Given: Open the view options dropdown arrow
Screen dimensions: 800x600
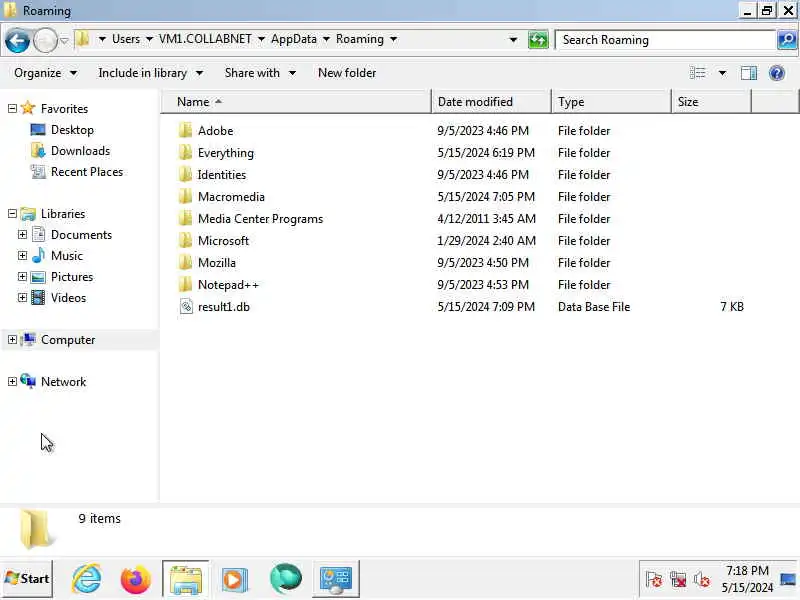Looking at the screenshot, I should pyautogui.click(x=722, y=73).
